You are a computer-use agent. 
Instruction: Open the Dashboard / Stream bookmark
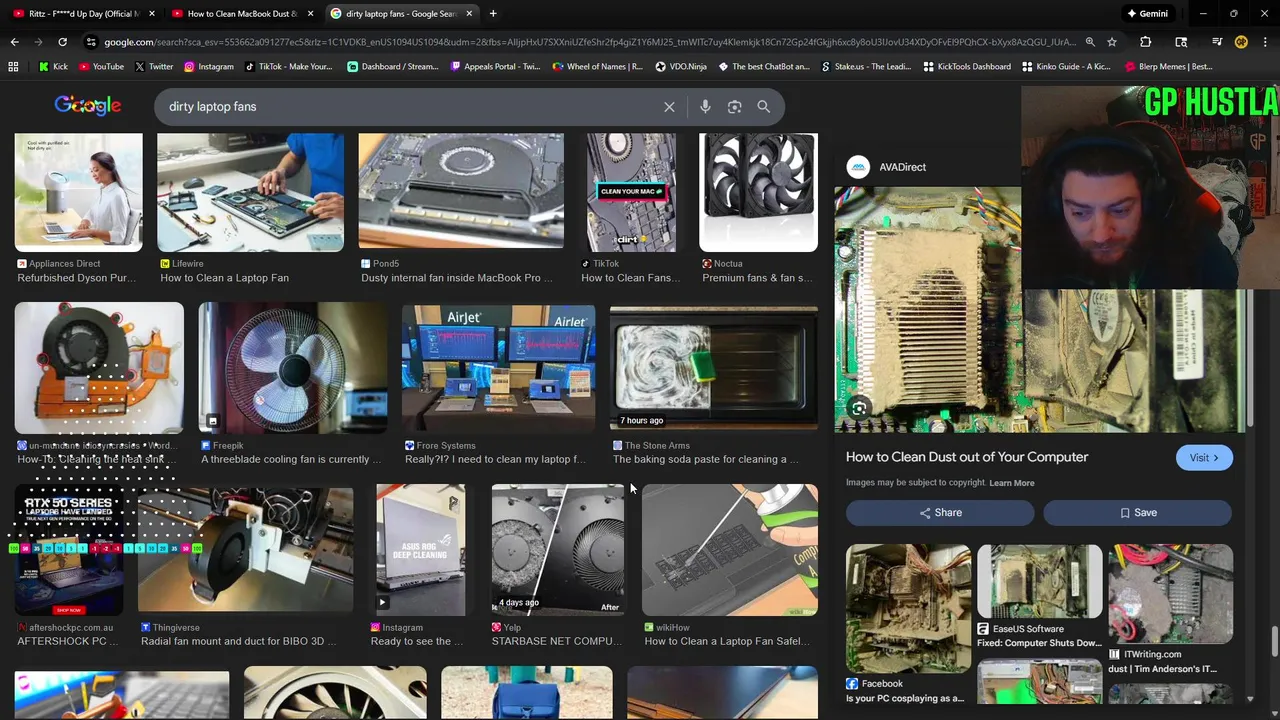tap(393, 67)
